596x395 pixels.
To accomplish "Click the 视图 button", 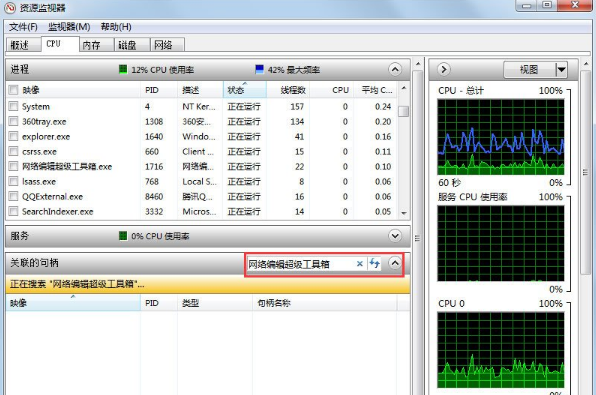I will (529, 70).
